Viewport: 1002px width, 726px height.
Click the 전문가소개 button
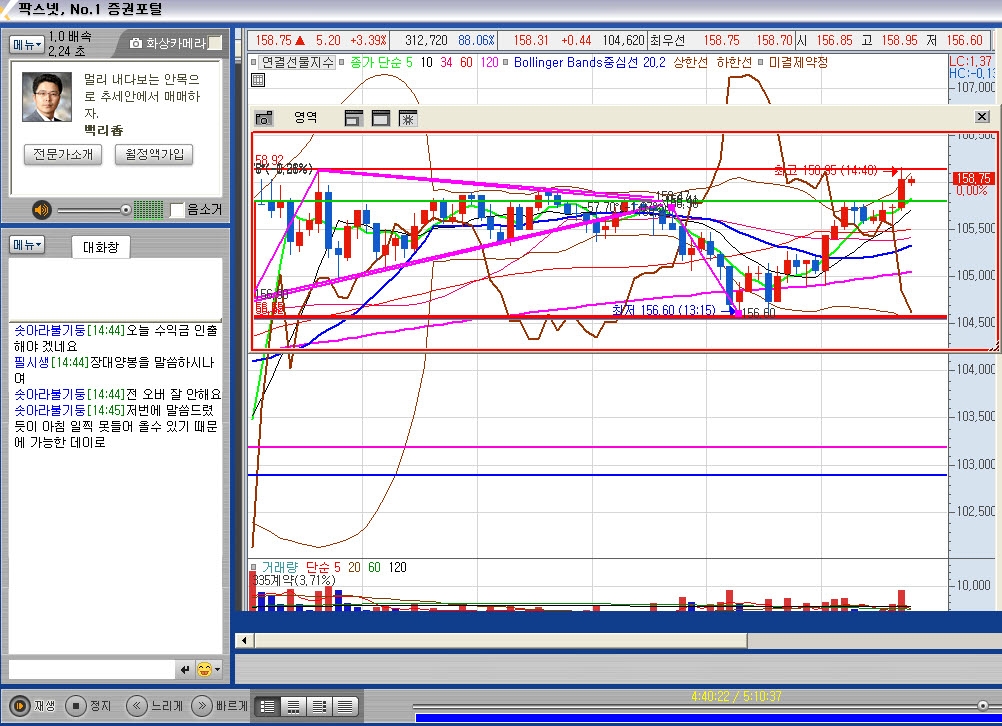tap(62, 155)
